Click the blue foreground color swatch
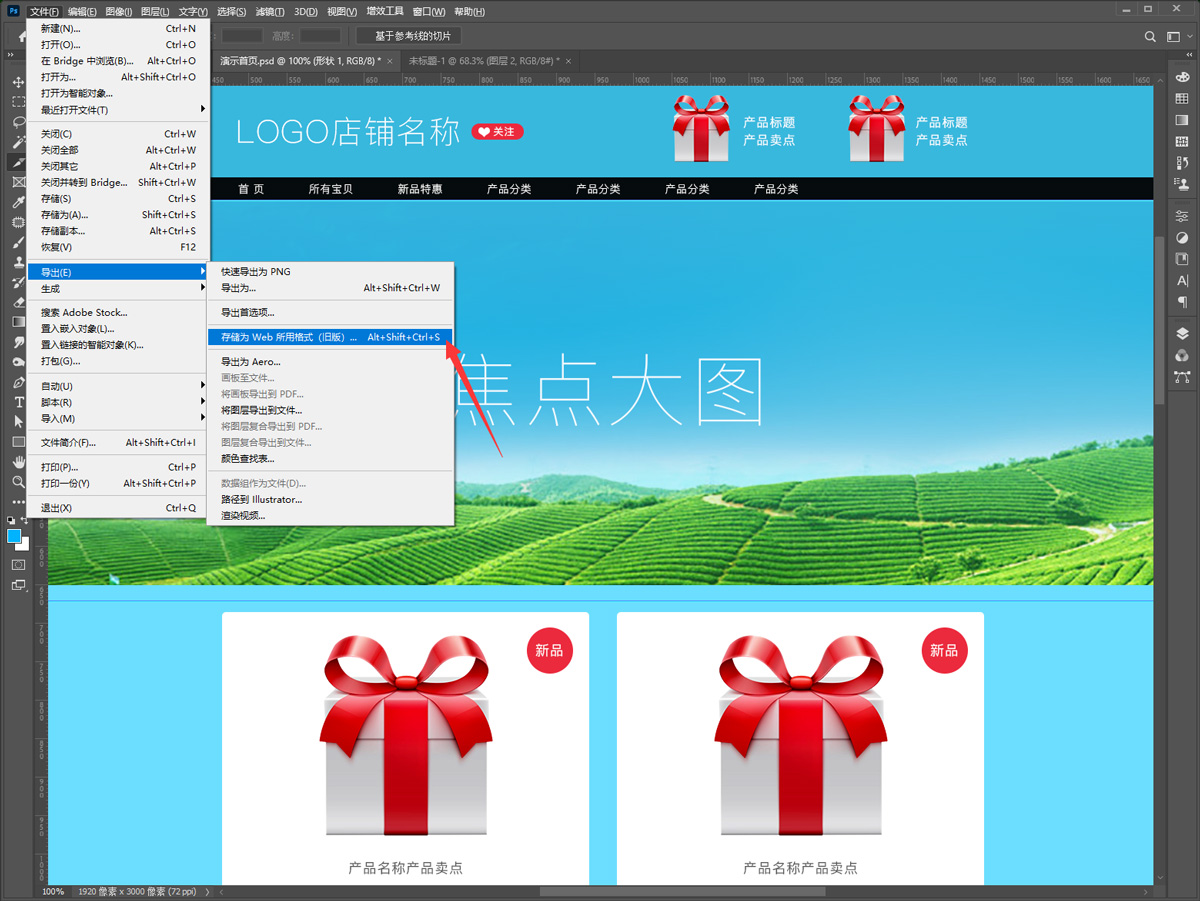 (x=14, y=537)
